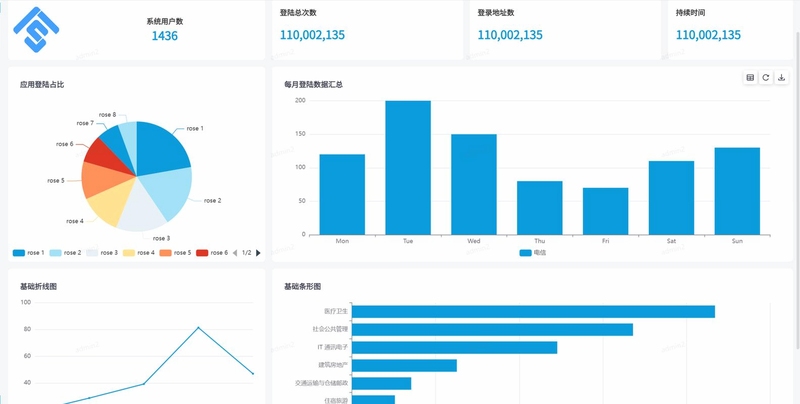
Task: Toggle rose 4 in the pie legend
Action: pos(139,252)
